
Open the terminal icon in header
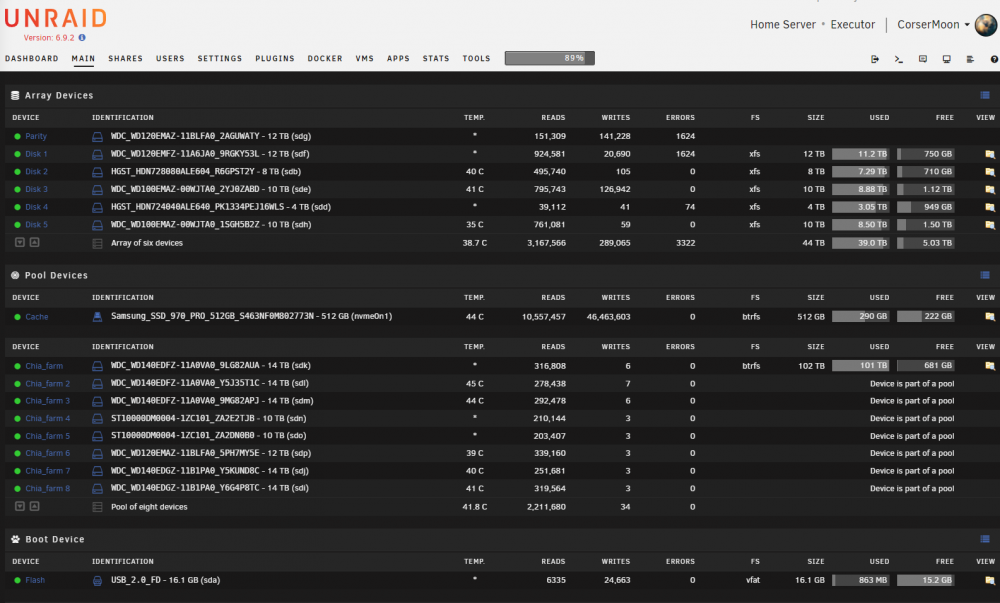pos(899,59)
